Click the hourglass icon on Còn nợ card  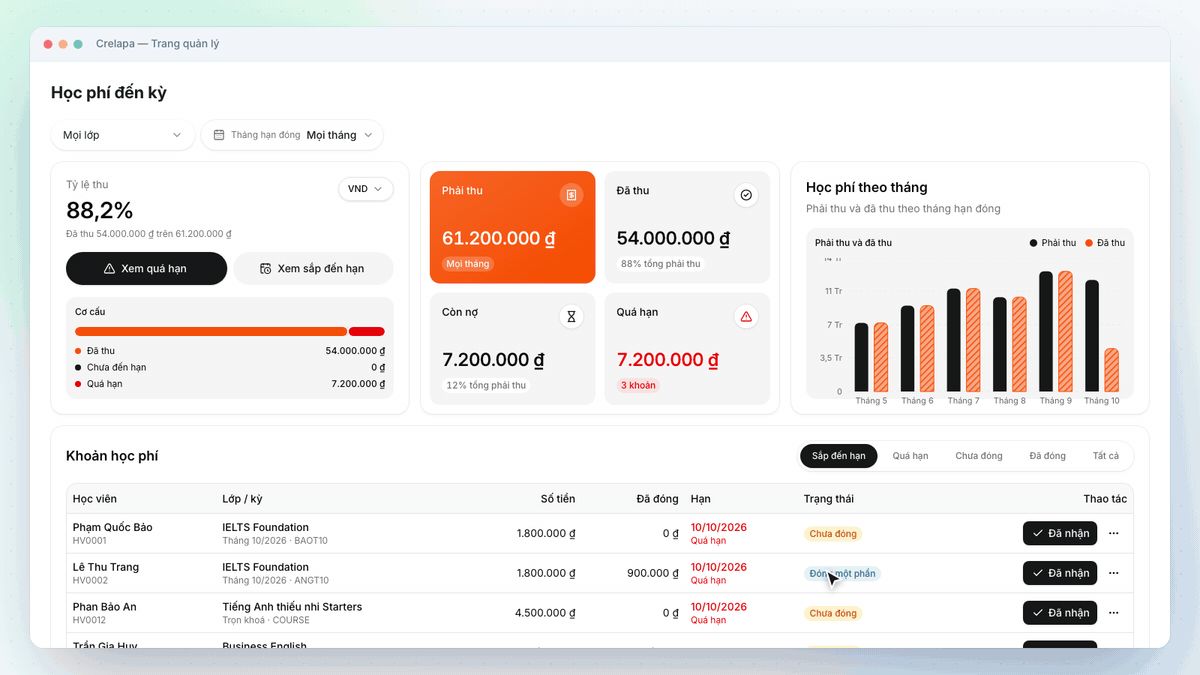coord(571,317)
